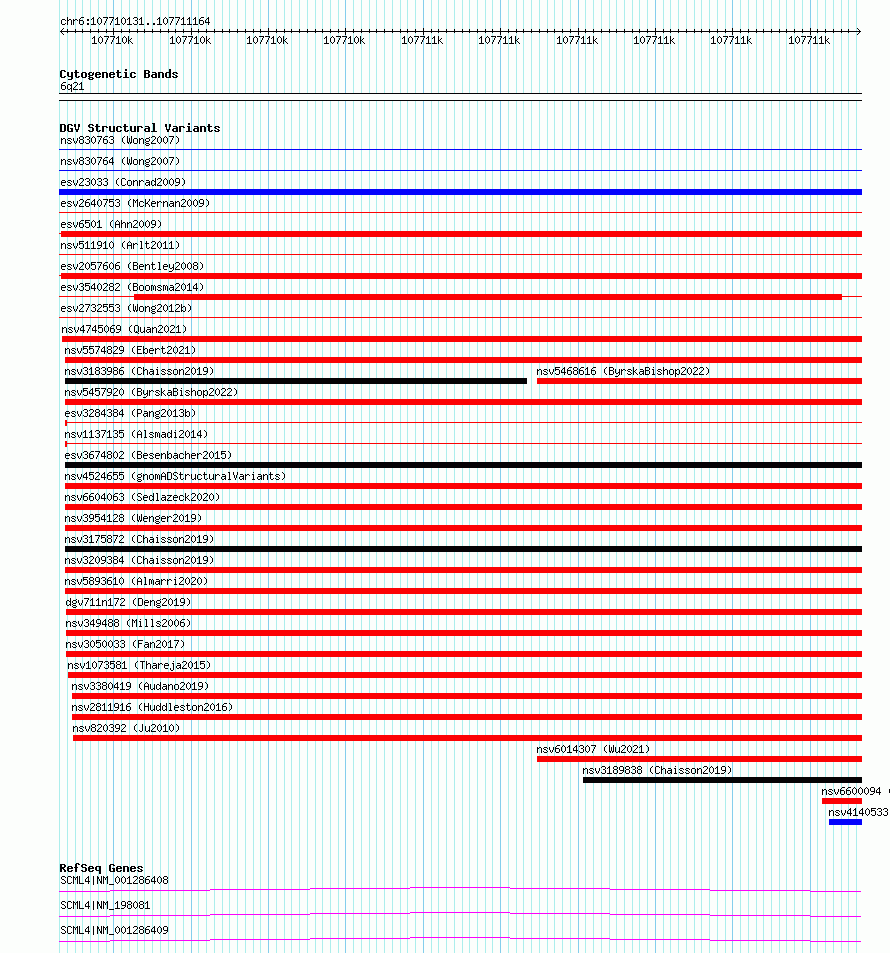
Task: Open nsv6014307 (Wu2021) label
Action: coord(593,749)
